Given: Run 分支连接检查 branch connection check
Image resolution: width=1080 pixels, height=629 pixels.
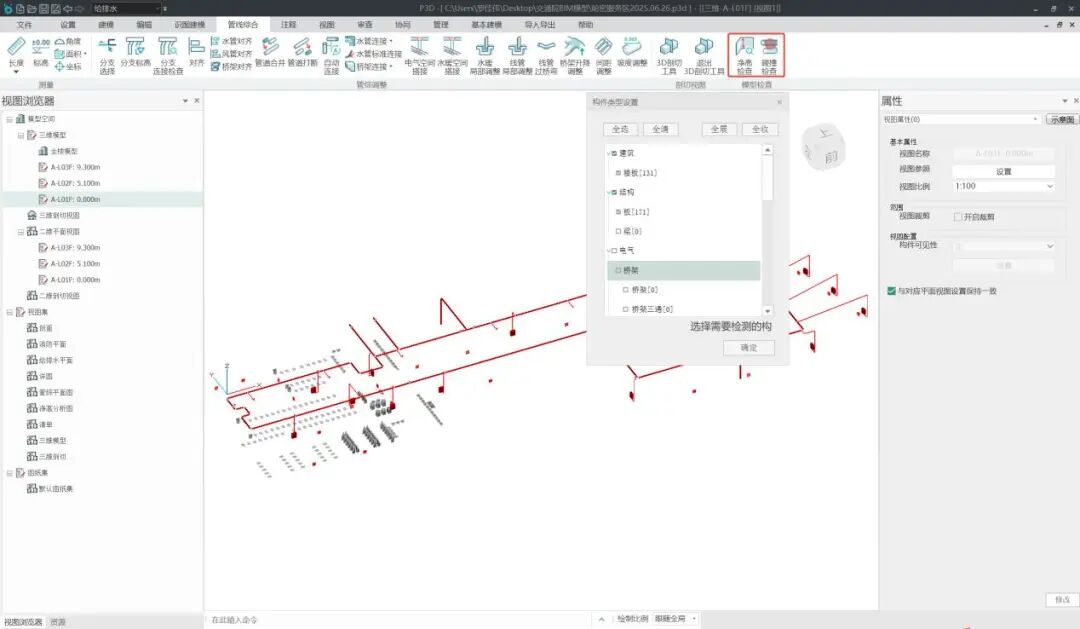Looking at the screenshot, I should pos(167,55).
